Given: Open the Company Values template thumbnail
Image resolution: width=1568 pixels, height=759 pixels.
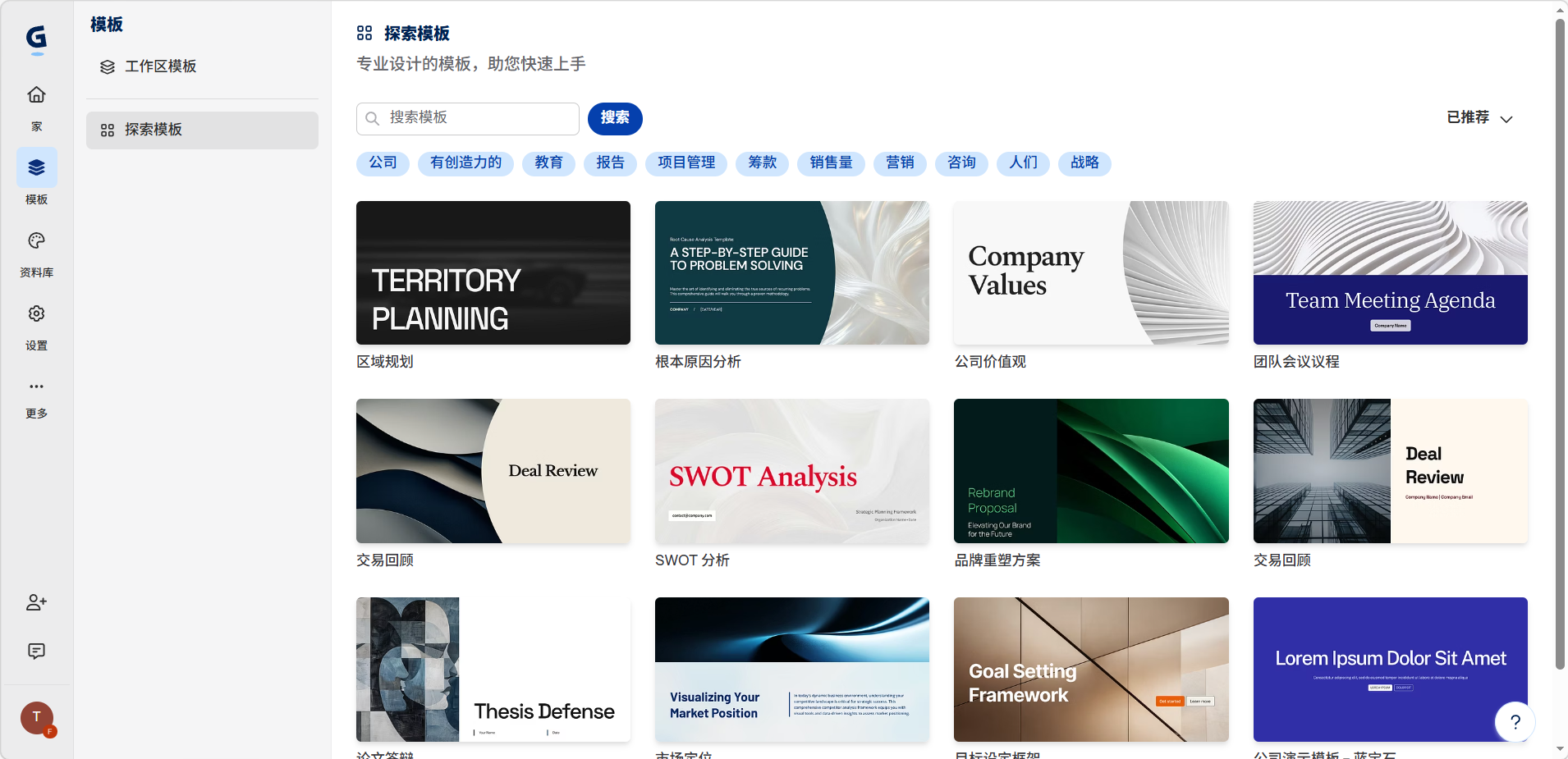Looking at the screenshot, I should point(1090,272).
